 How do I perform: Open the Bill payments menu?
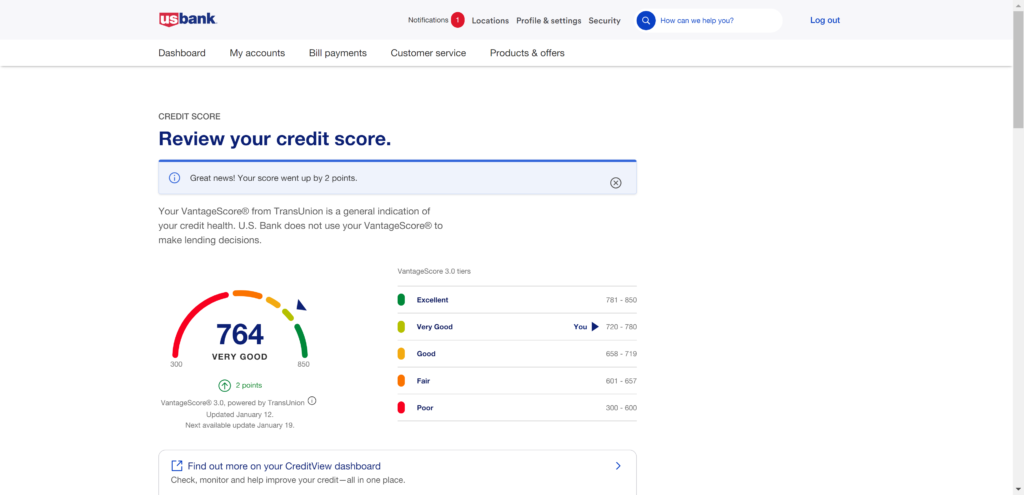pos(338,53)
